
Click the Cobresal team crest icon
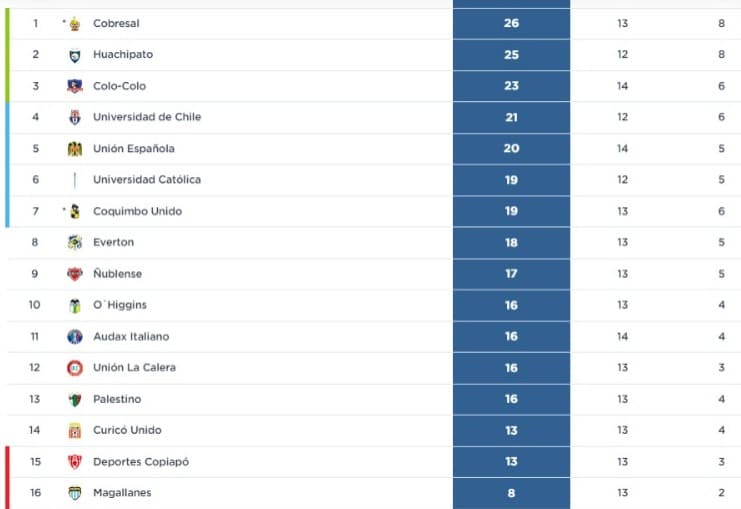(x=75, y=24)
